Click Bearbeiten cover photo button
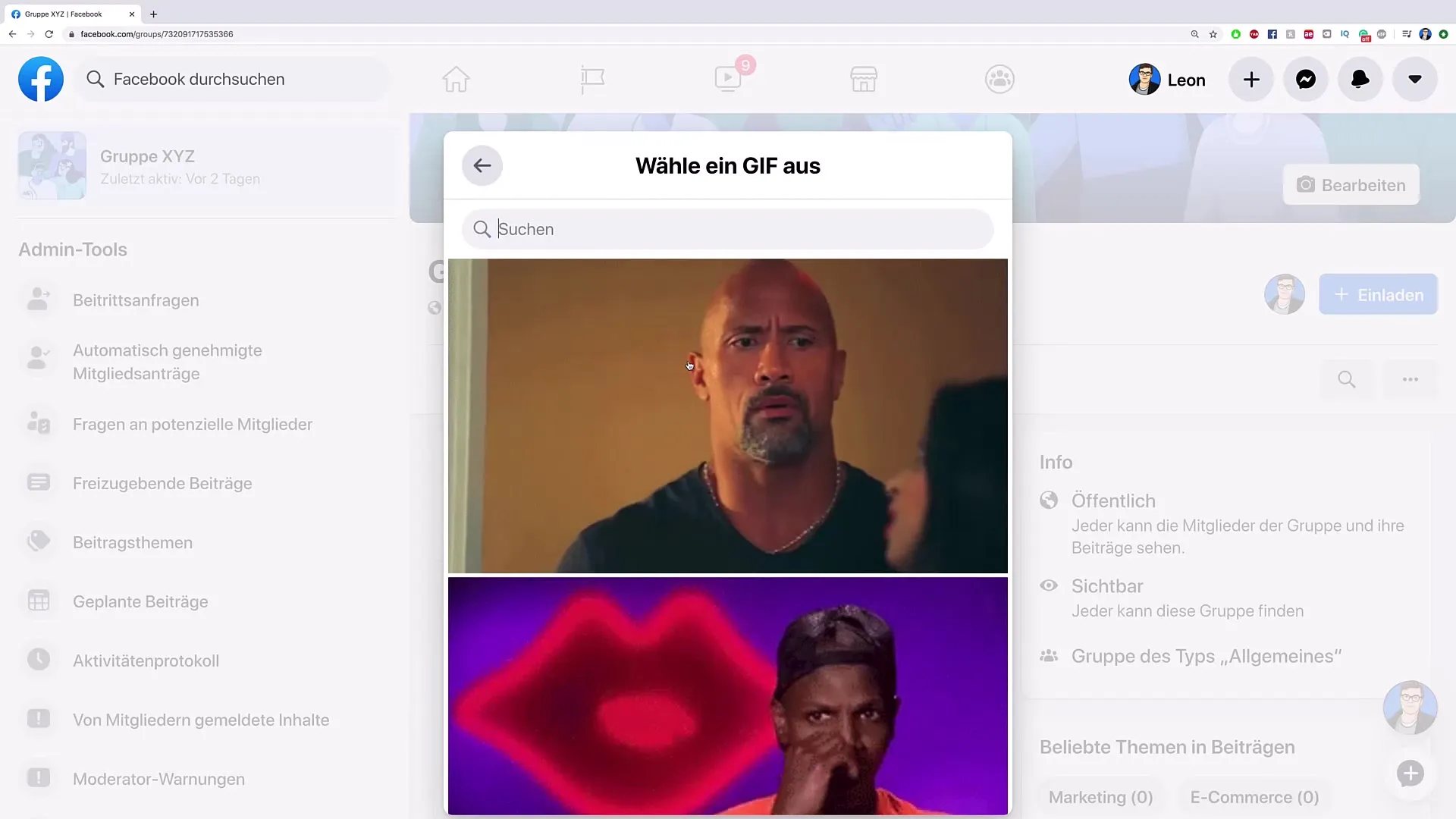The width and height of the screenshot is (1456, 819). 1351,185
